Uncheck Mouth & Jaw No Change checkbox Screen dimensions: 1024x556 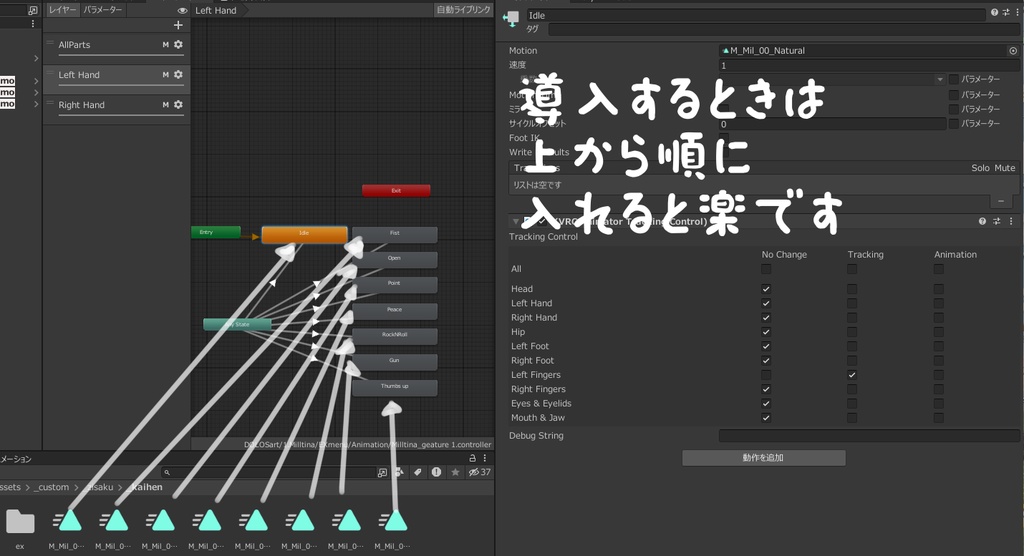(x=766, y=418)
